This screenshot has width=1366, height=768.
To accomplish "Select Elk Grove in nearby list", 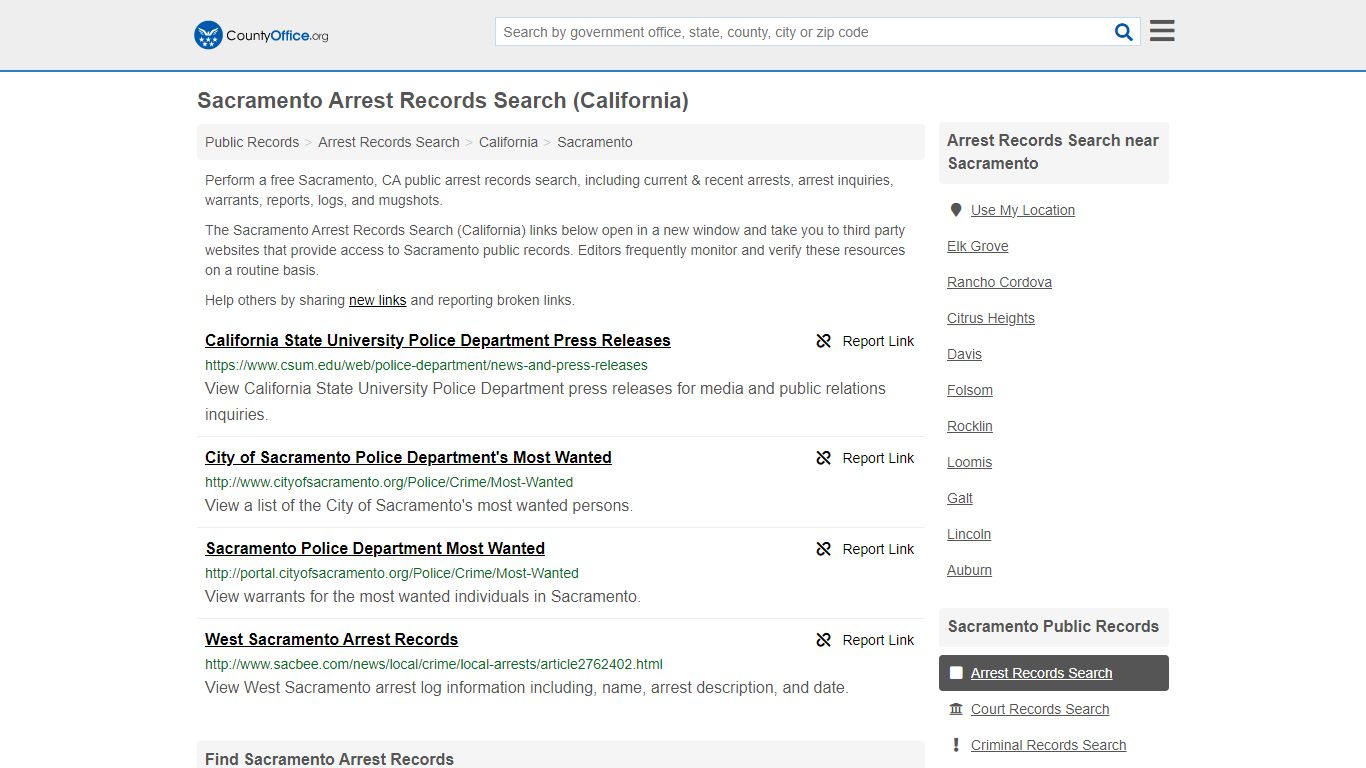I will tap(978, 246).
